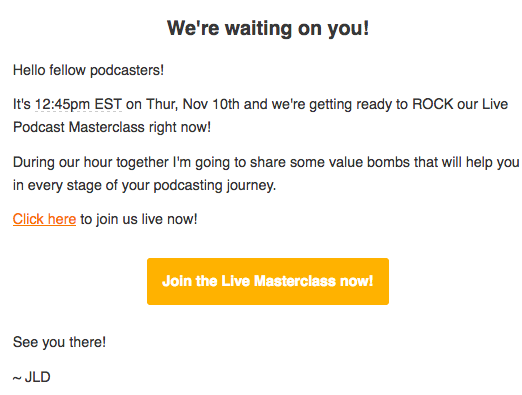This screenshot has width=522, height=395.
Task: Click the "See you there!" closing line
Action: [x=59, y=342]
